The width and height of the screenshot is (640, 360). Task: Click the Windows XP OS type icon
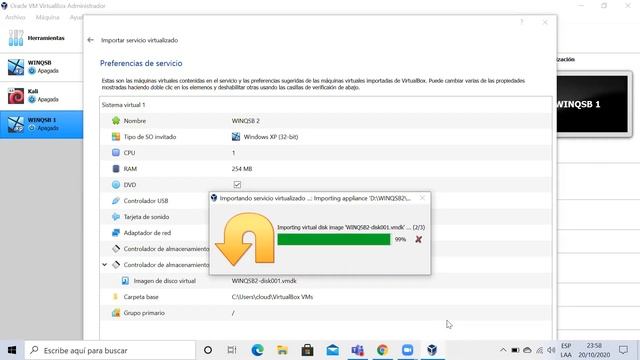(x=236, y=137)
